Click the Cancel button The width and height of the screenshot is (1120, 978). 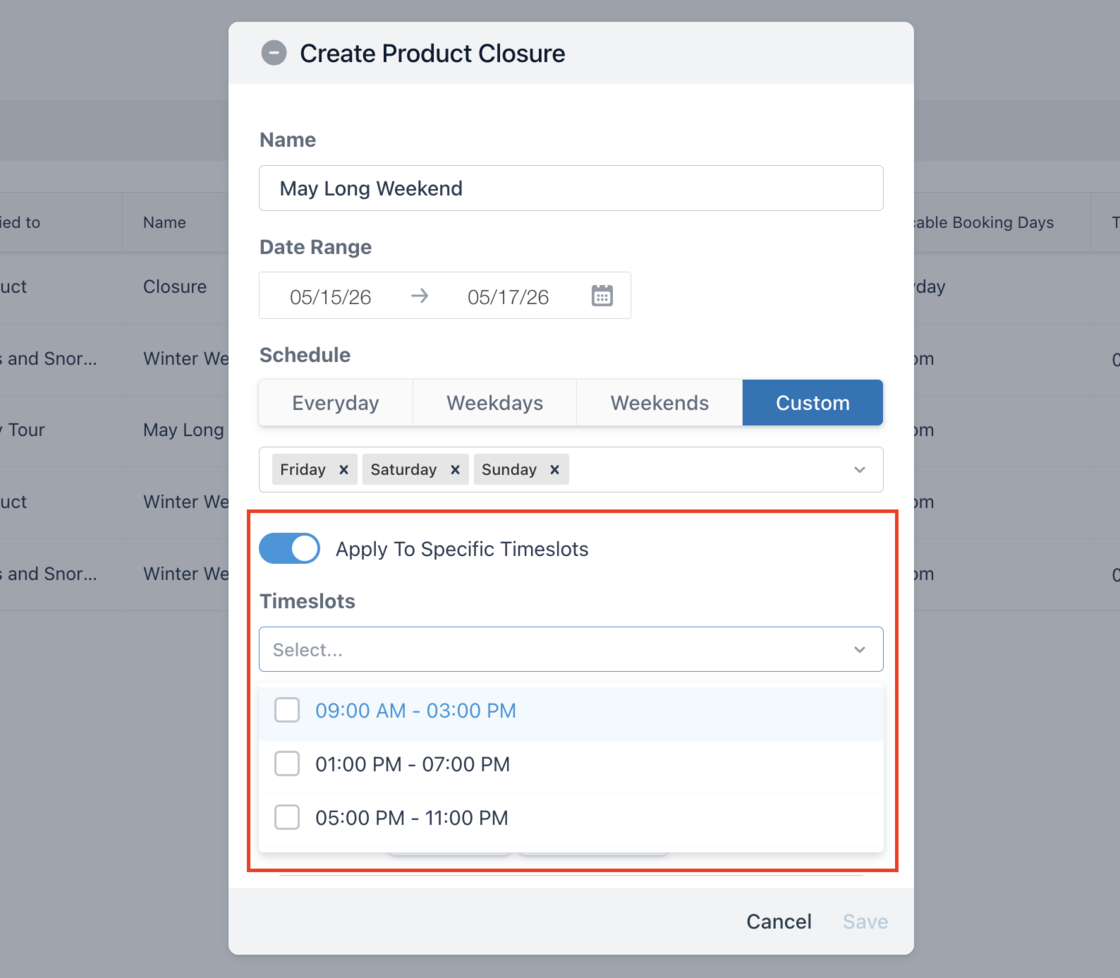pos(779,922)
